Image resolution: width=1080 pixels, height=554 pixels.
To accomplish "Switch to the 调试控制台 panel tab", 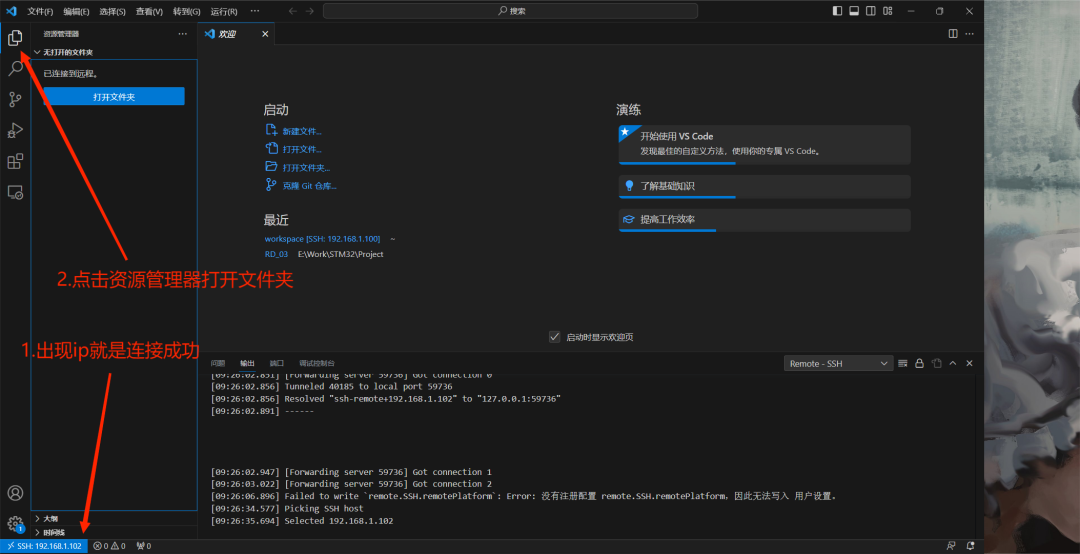I will [x=317, y=363].
